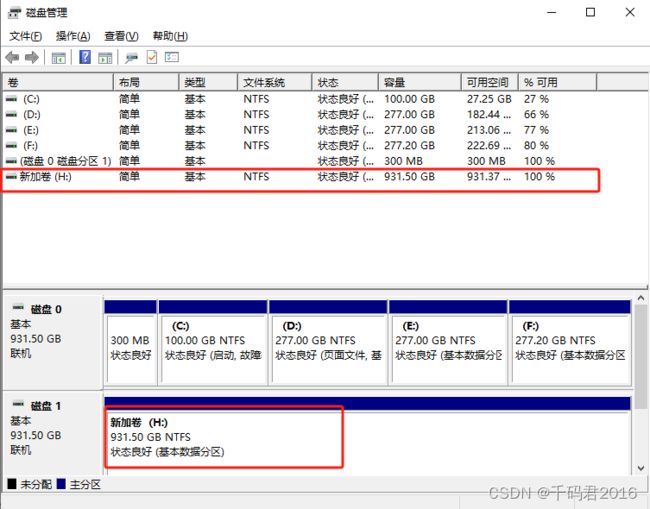Open the 帮助(H) menu
650x509 pixels.
tap(170, 36)
